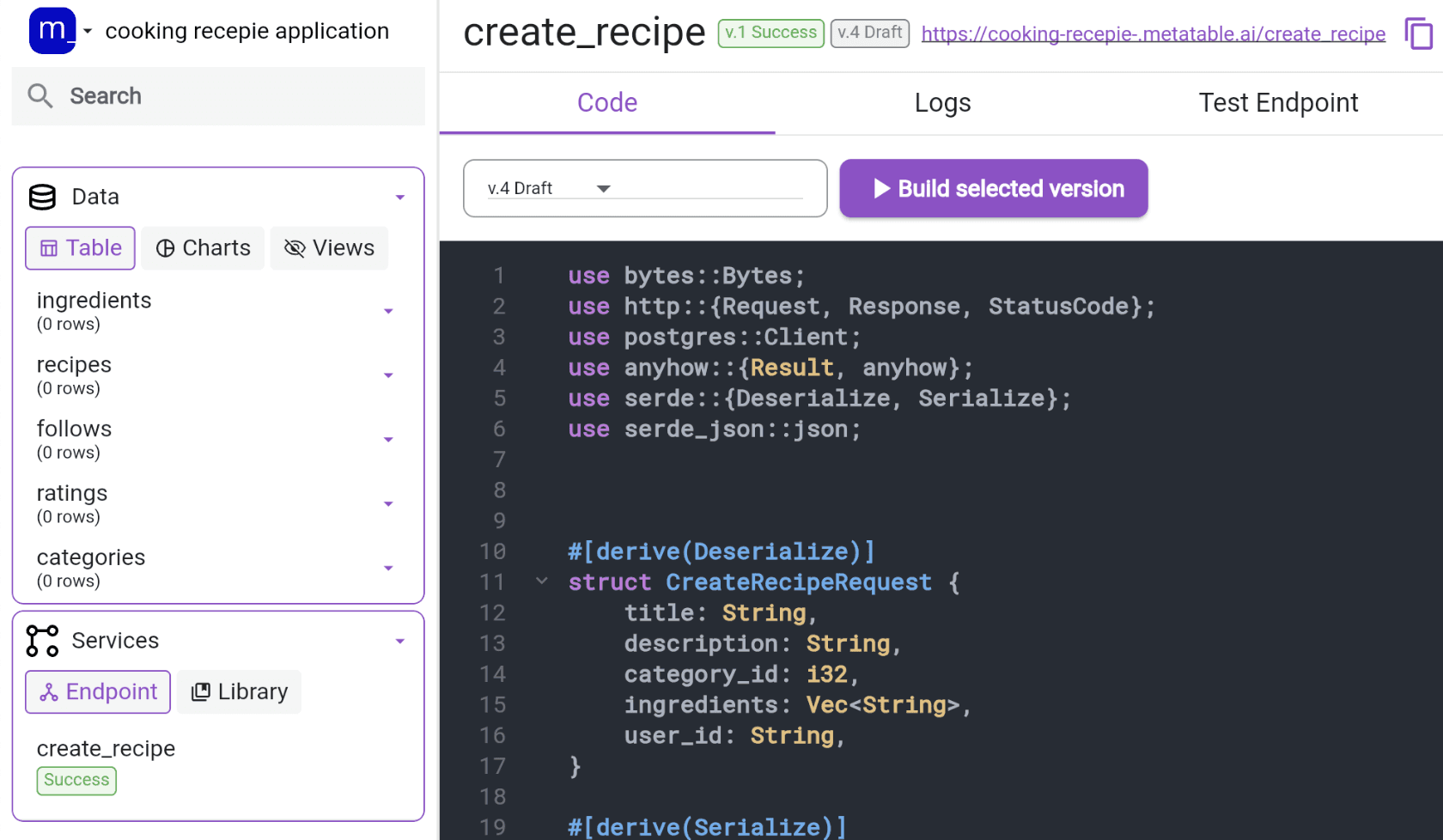The height and width of the screenshot is (840, 1443).
Task: Open the Test Endpoint tab
Action: pyautogui.click(x=1278, y=102)
